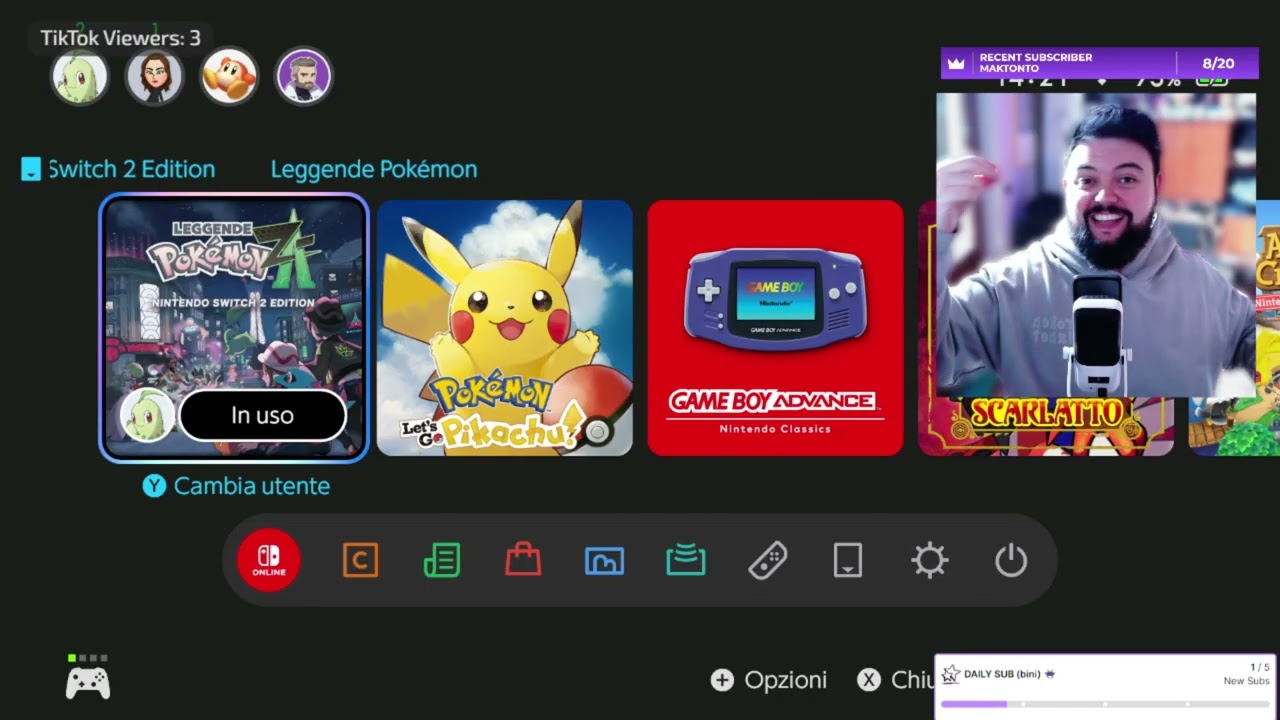The height and width of the screenshot is (720, 1280).
Task: Open GameChat orange C icon
Action: [360, 560]
